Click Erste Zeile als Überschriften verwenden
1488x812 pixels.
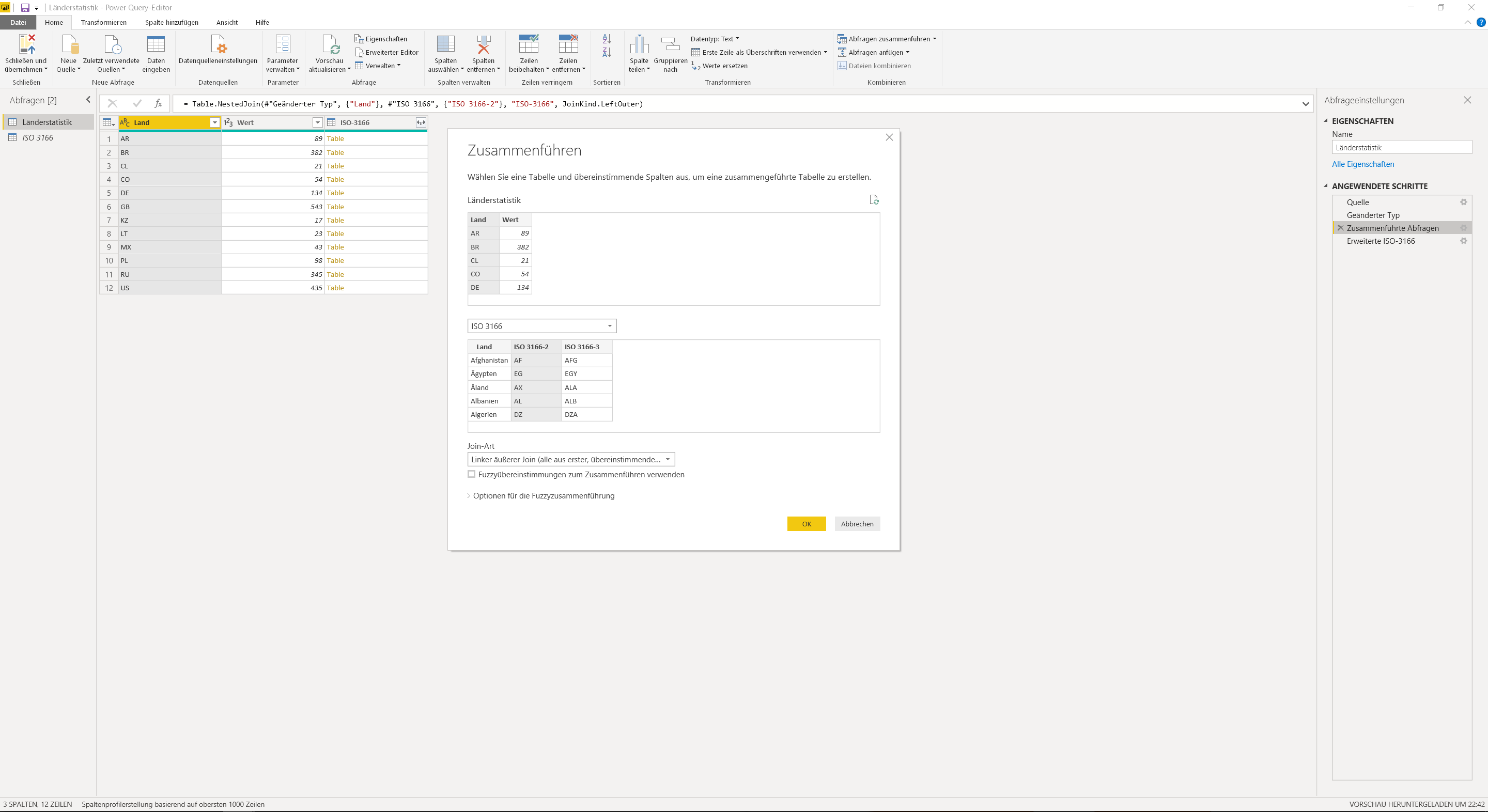pos(759,52)
